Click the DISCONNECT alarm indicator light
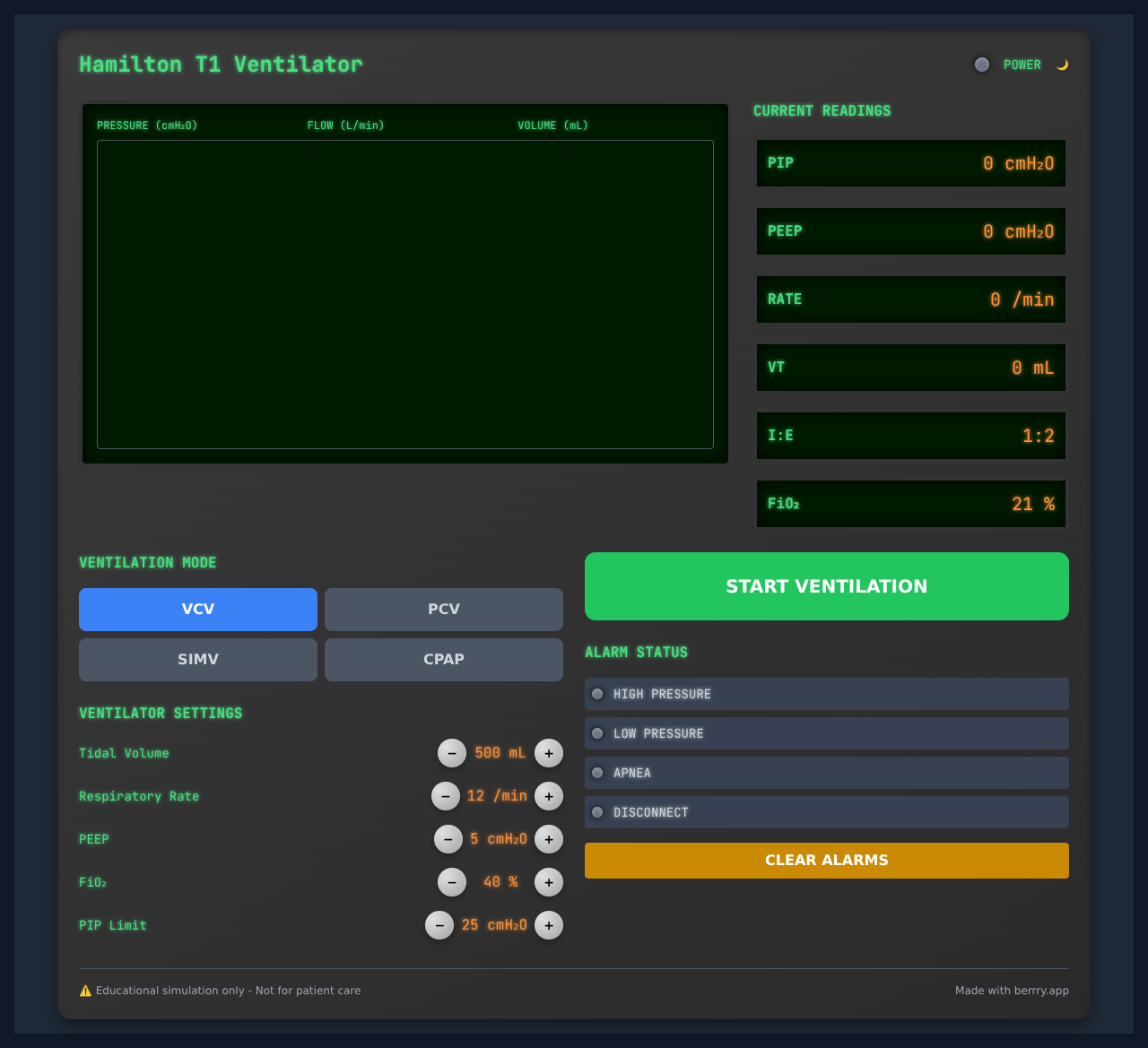The height and width of the screenshot is (1048, 1148). (597, 811)
